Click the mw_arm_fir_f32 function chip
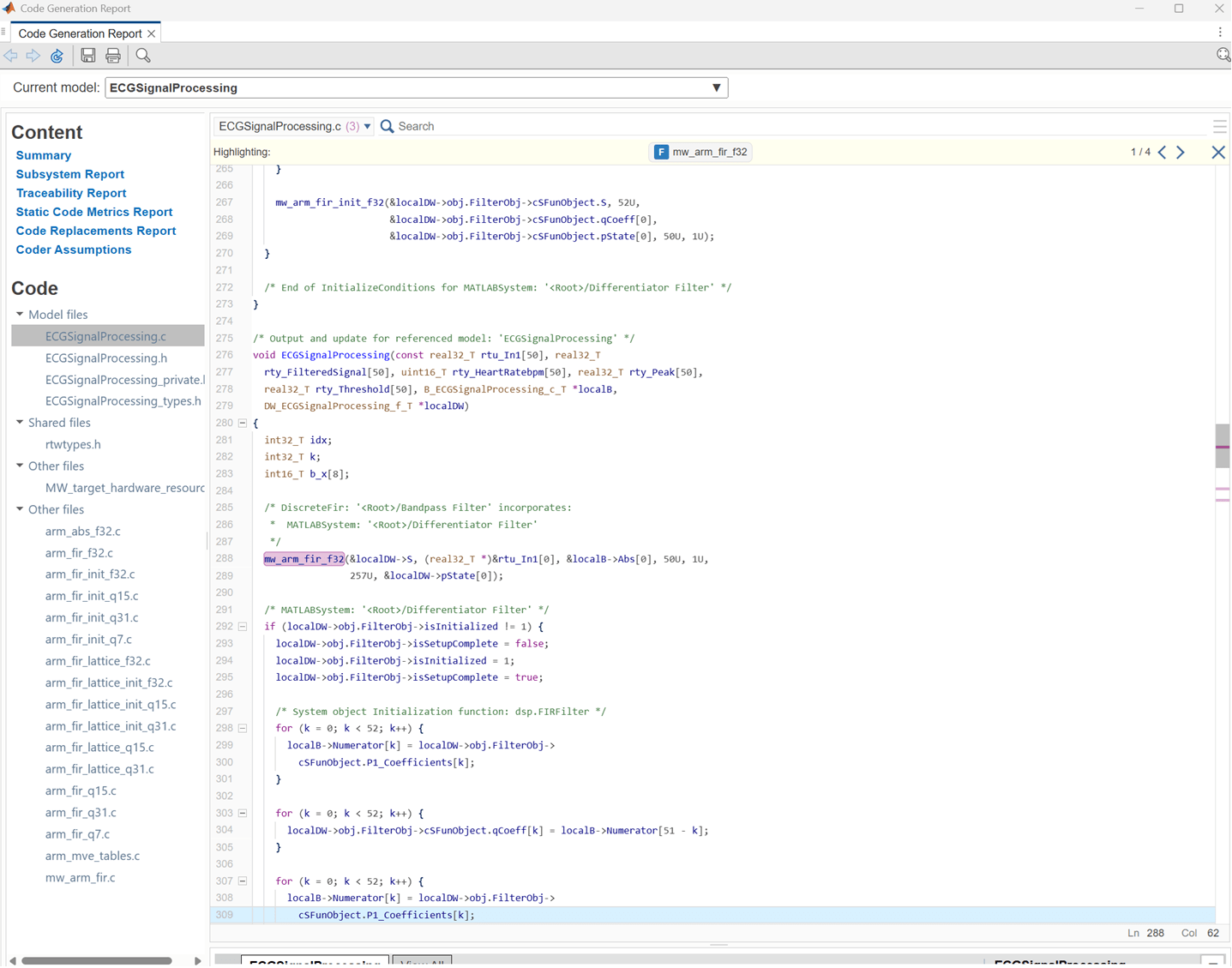This screenshot has height=968, width=1232. pos(701,152)
